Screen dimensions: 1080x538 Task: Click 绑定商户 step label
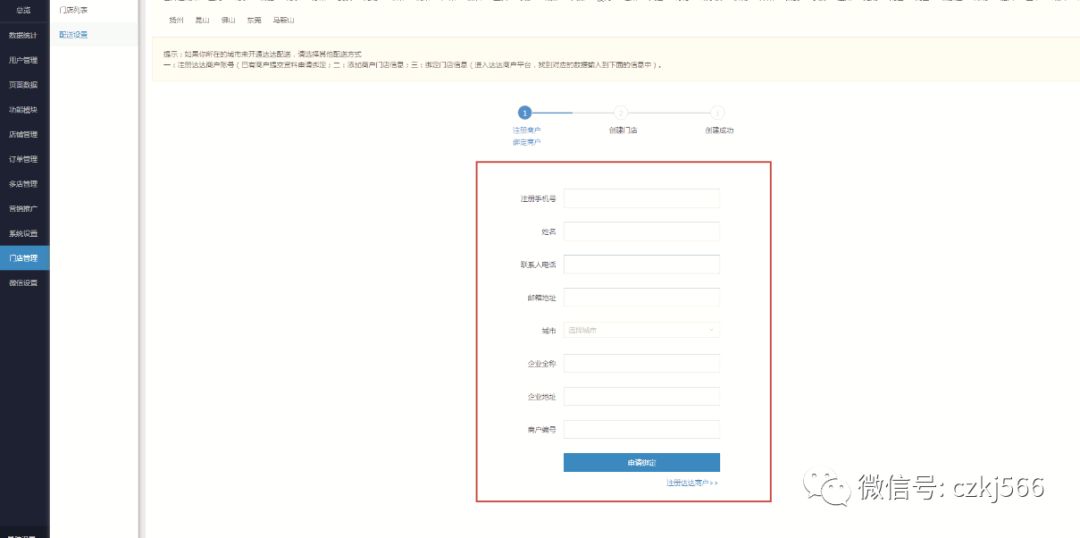coord(526,142)
